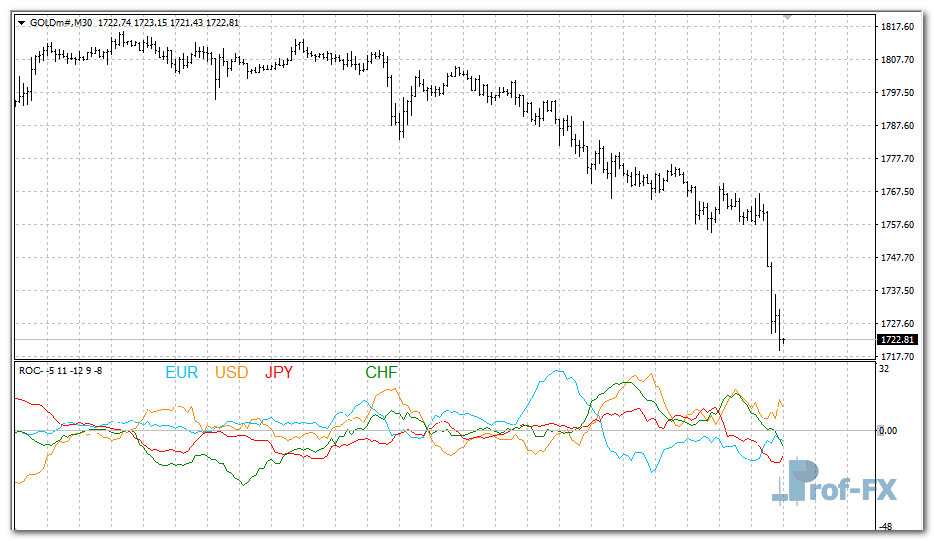
Task: Click the 1797.50 price axis label
Action: (x=896, y=93)
